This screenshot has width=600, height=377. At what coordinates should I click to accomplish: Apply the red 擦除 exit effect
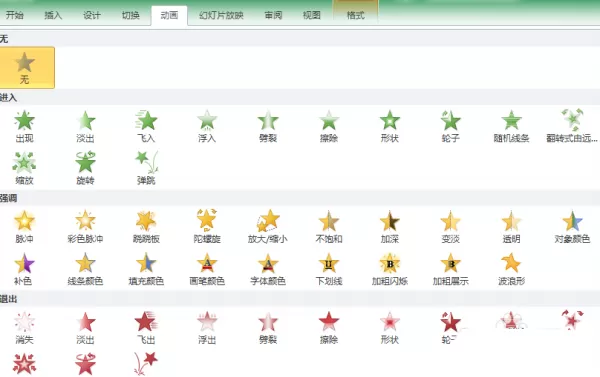(x=329, y=328)
